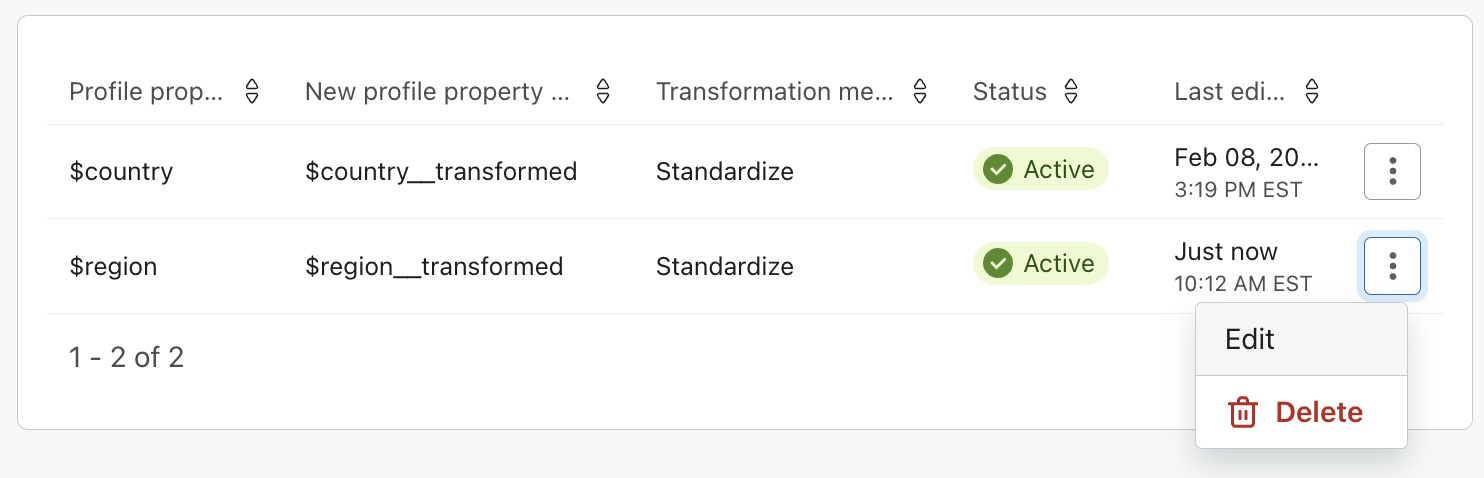The image size is (1484, 478).
Task: Sort by the Profile property column arrows
Action: click(x=252, y=92)
